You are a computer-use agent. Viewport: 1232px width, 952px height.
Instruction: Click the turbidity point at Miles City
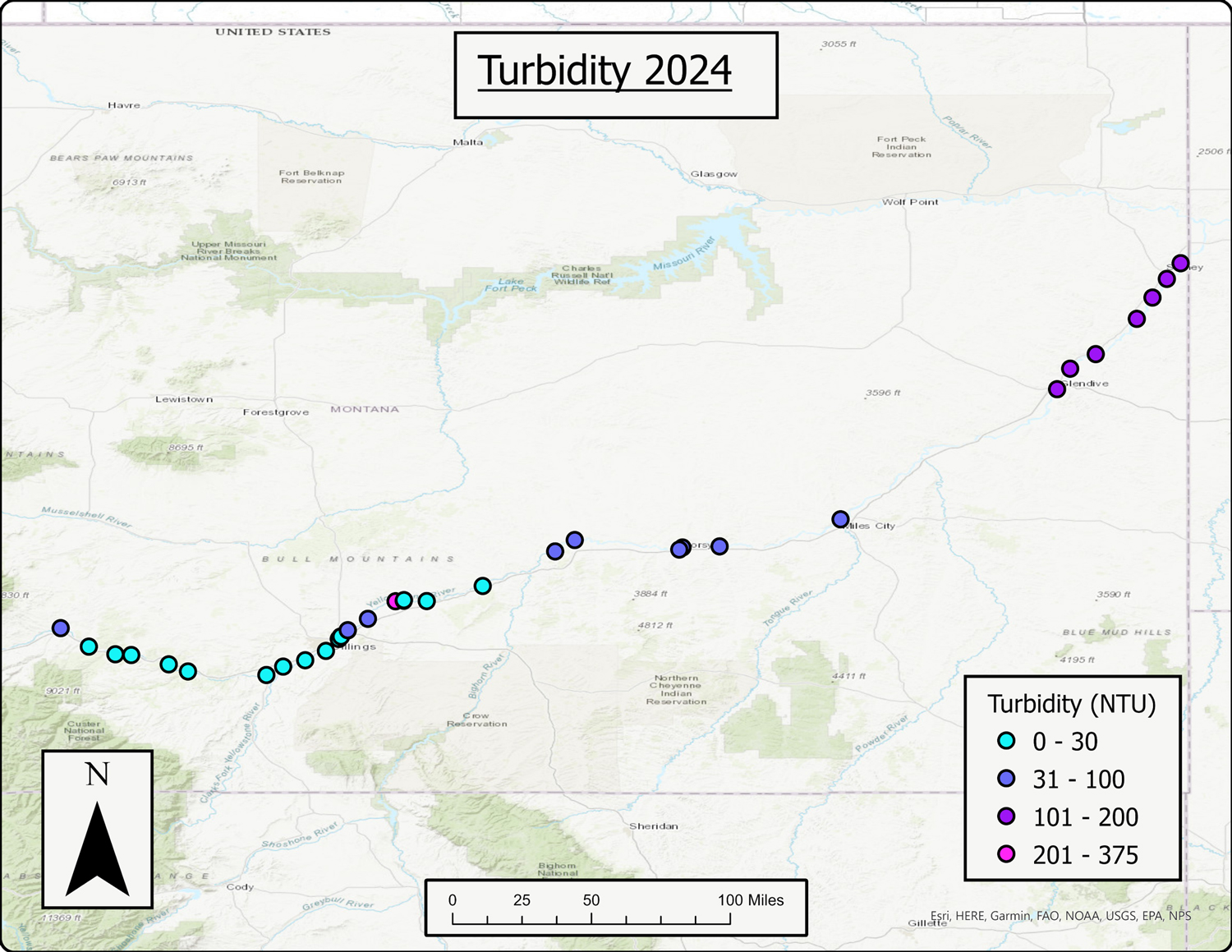click(839, 518)
